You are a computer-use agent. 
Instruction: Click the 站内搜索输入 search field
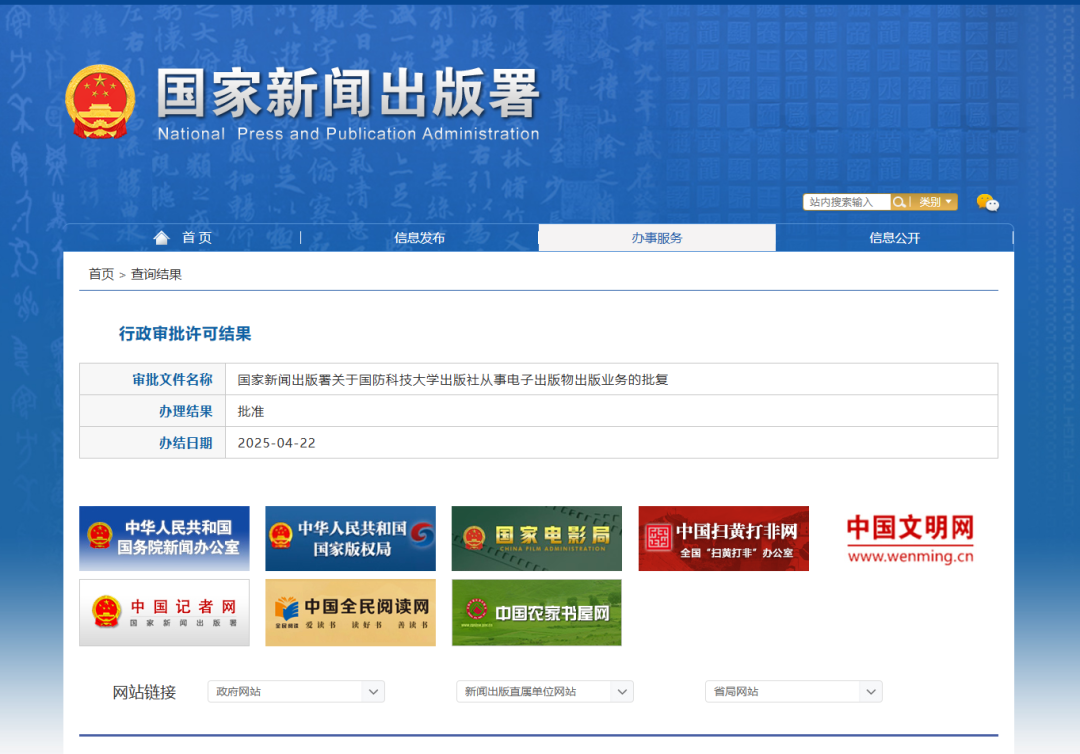click(x=846, y=202)
